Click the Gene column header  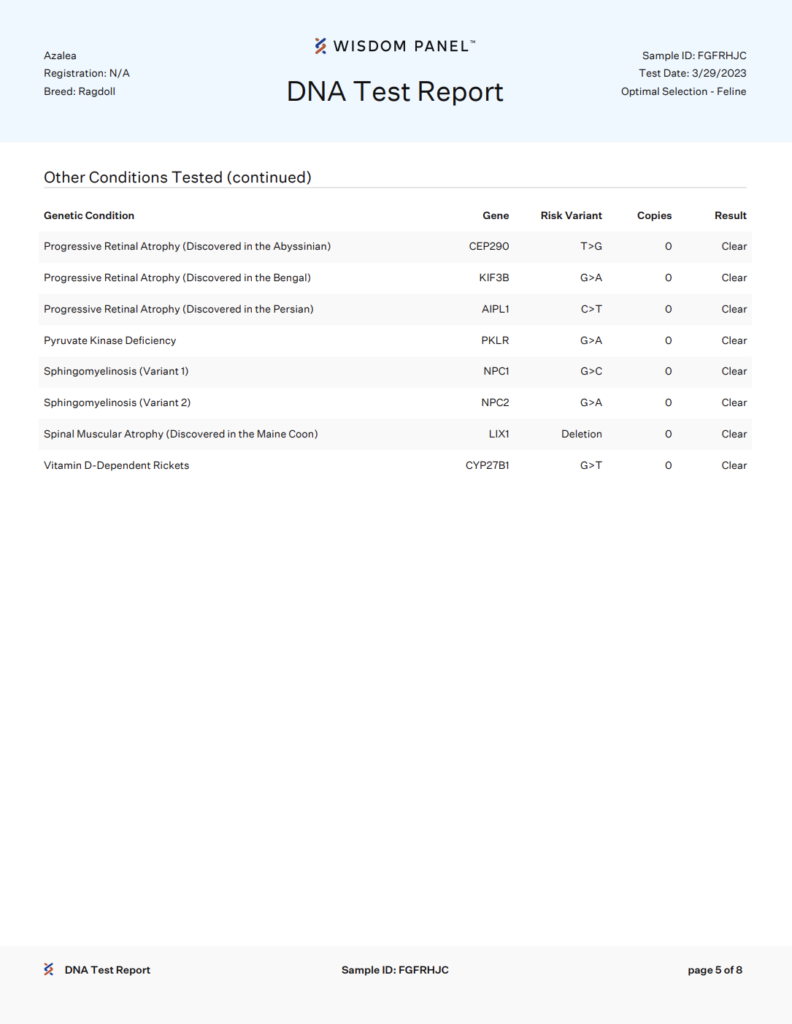point(496,216)
